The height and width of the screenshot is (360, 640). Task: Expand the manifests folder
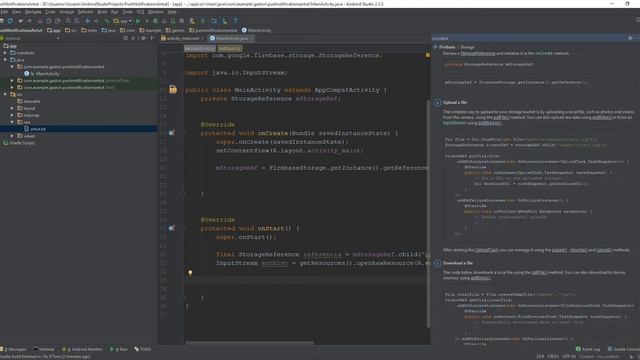(x=5, y=53)
